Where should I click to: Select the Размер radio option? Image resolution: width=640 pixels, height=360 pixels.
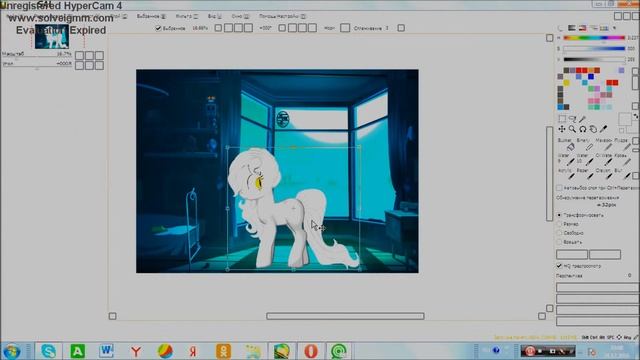[x=560, y=224]
